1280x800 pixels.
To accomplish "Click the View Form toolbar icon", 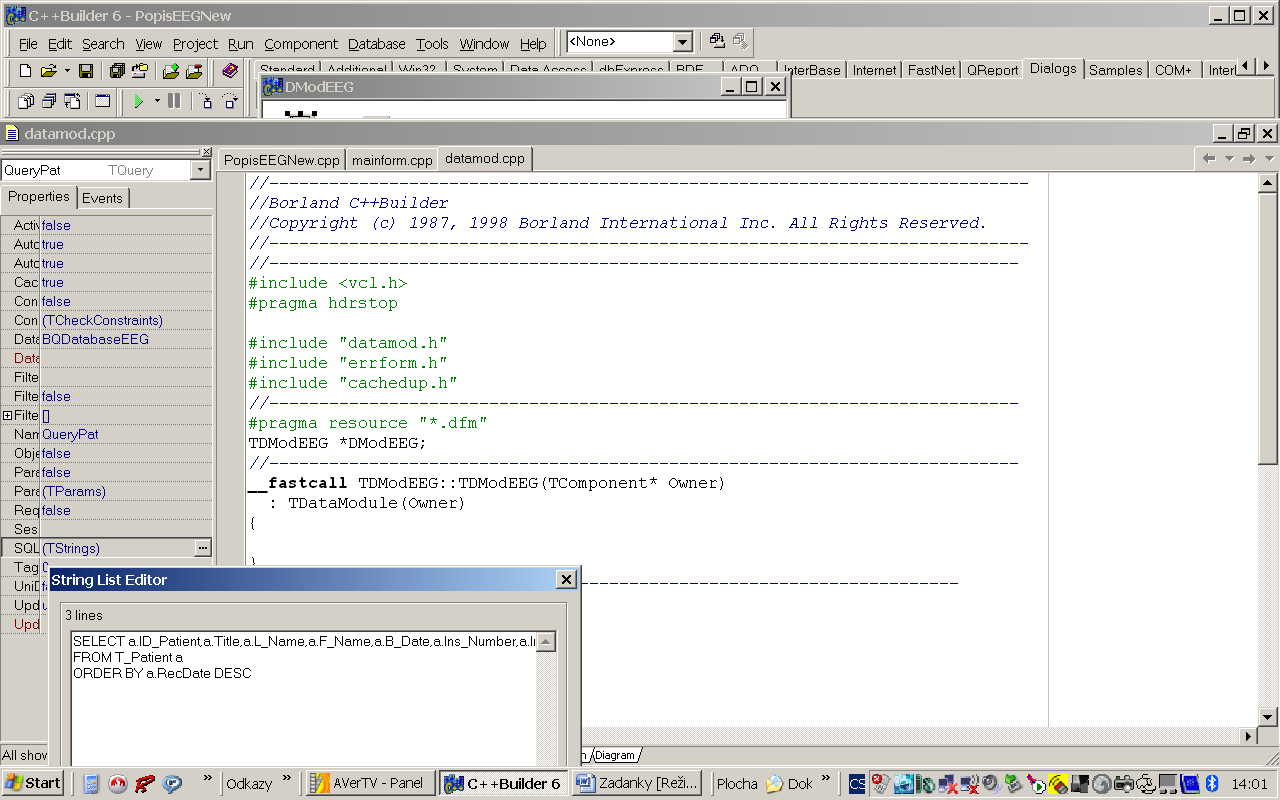I will (x=49, y=101).
